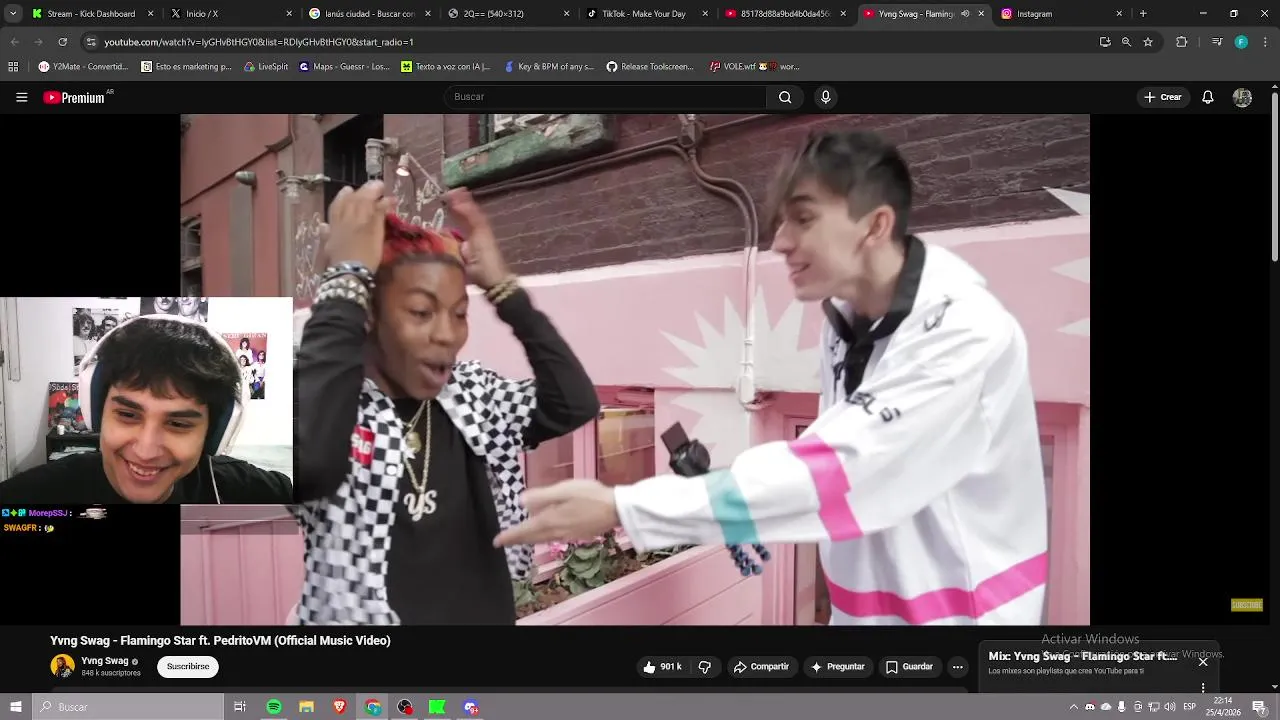This screenshot has height=720, width=1280.
Task: Open VOLE.wtf bookmark
Action: (x=755, y=67)
